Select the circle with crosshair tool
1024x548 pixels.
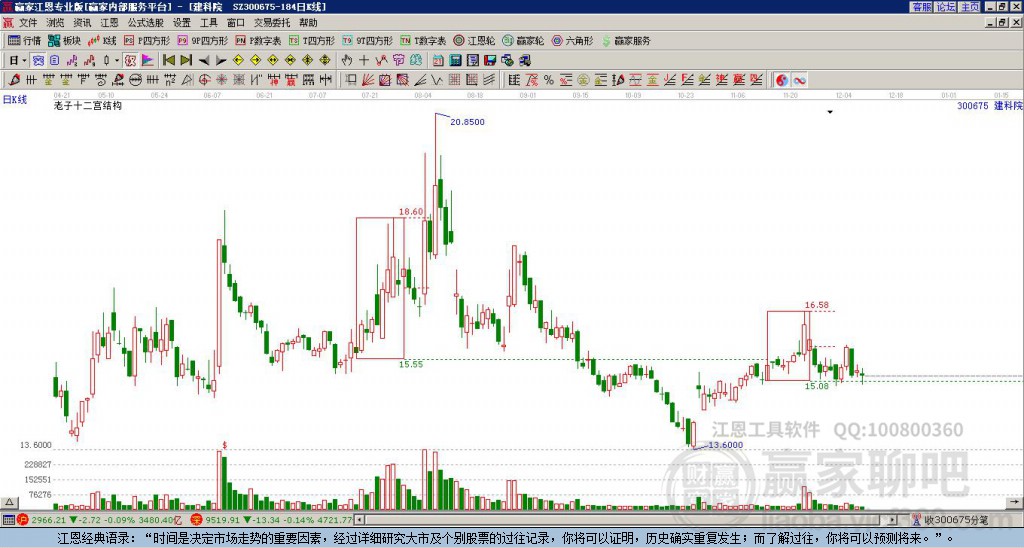point(204,80)
